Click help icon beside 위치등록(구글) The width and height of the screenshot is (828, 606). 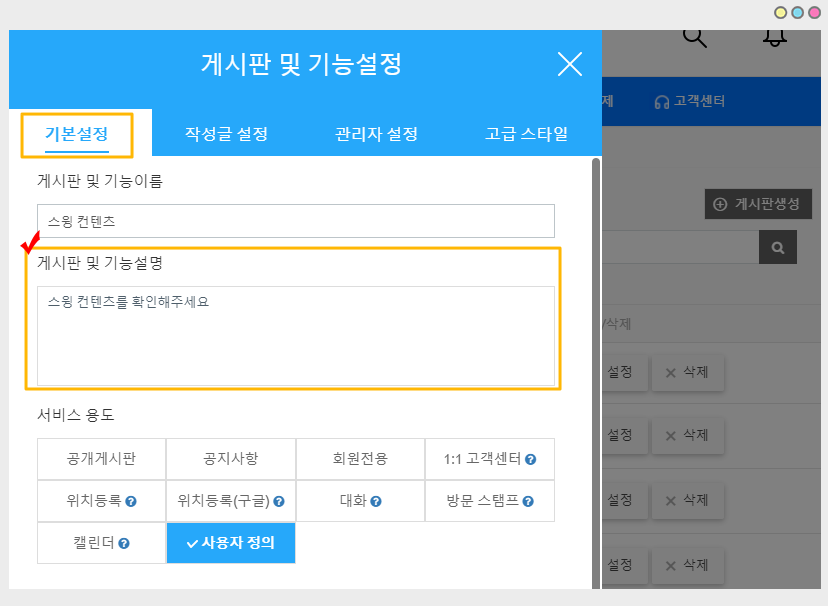click(x=279, y=501)
